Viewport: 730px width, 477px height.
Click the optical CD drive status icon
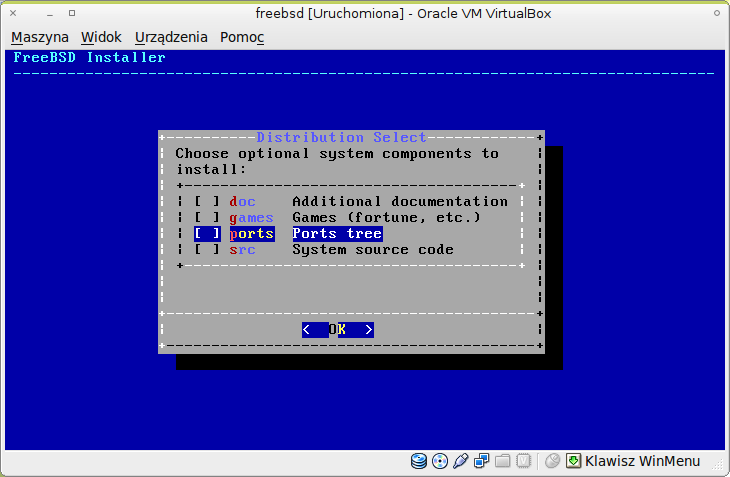[439, 461]
